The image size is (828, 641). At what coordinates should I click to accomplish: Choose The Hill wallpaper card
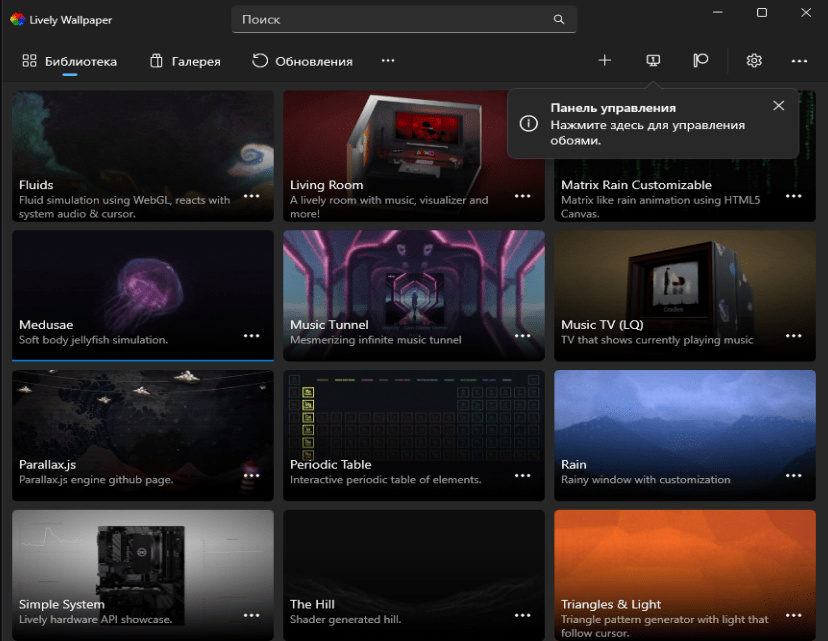coord(413,575)
